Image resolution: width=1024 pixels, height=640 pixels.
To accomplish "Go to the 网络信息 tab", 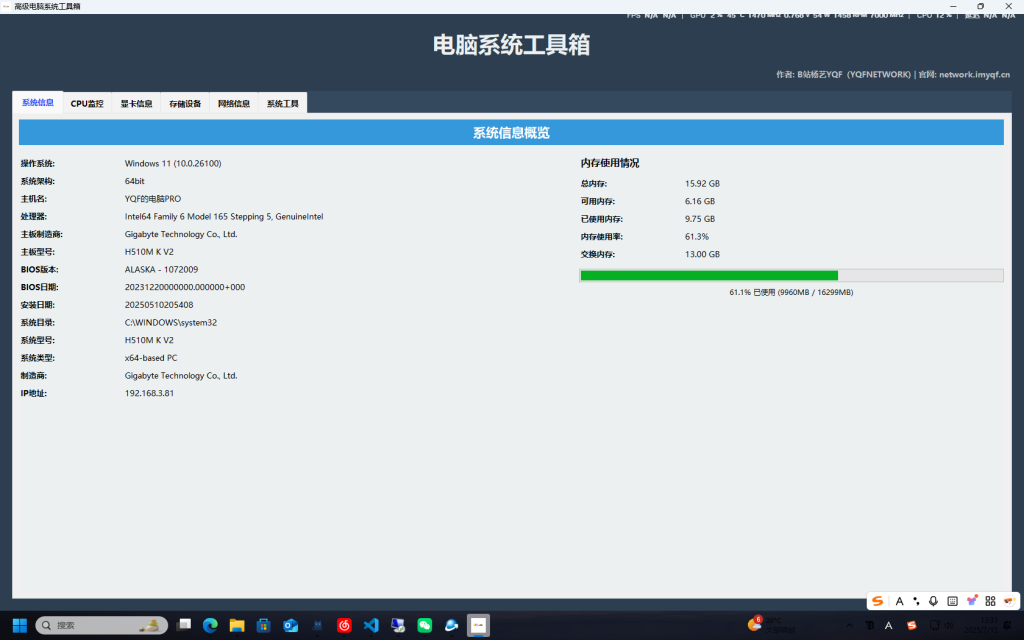I will [x=234, y=103].
